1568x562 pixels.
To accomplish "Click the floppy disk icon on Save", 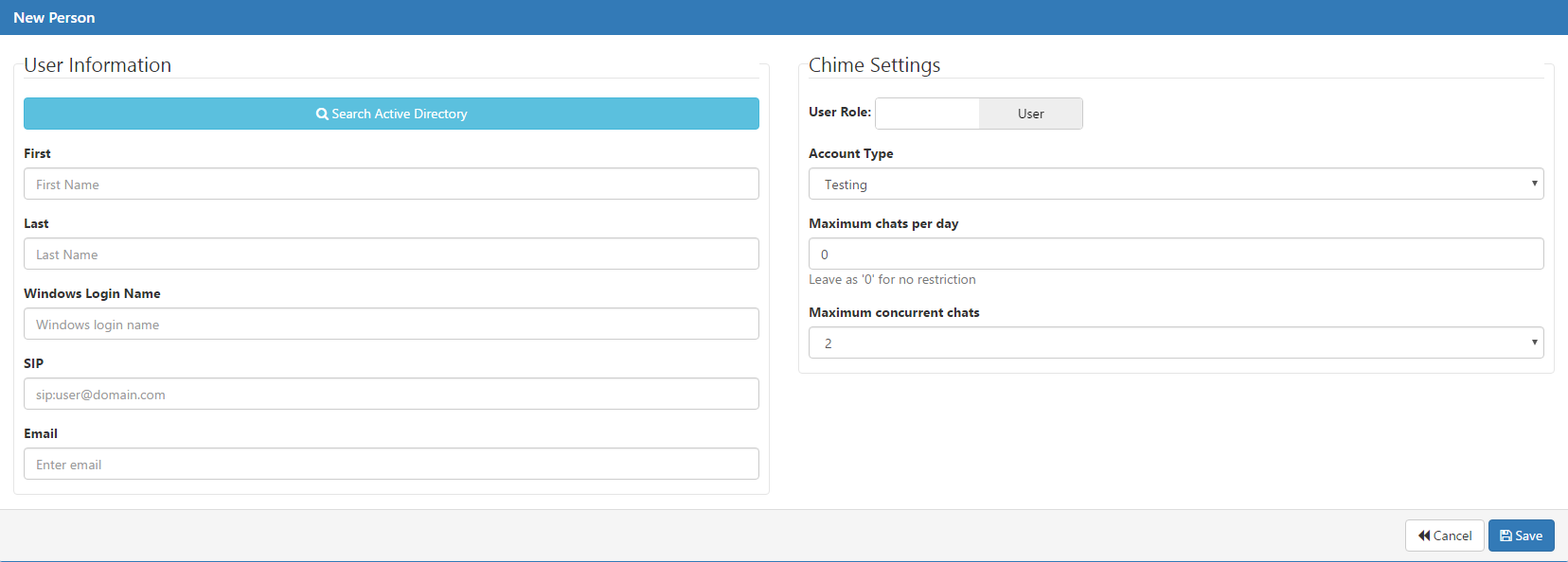I will pyautogui.click(x=1506, y=536).
